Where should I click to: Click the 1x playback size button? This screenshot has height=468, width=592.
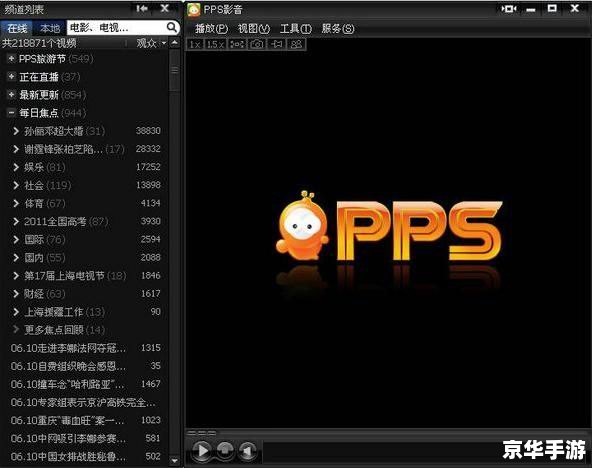195,44
